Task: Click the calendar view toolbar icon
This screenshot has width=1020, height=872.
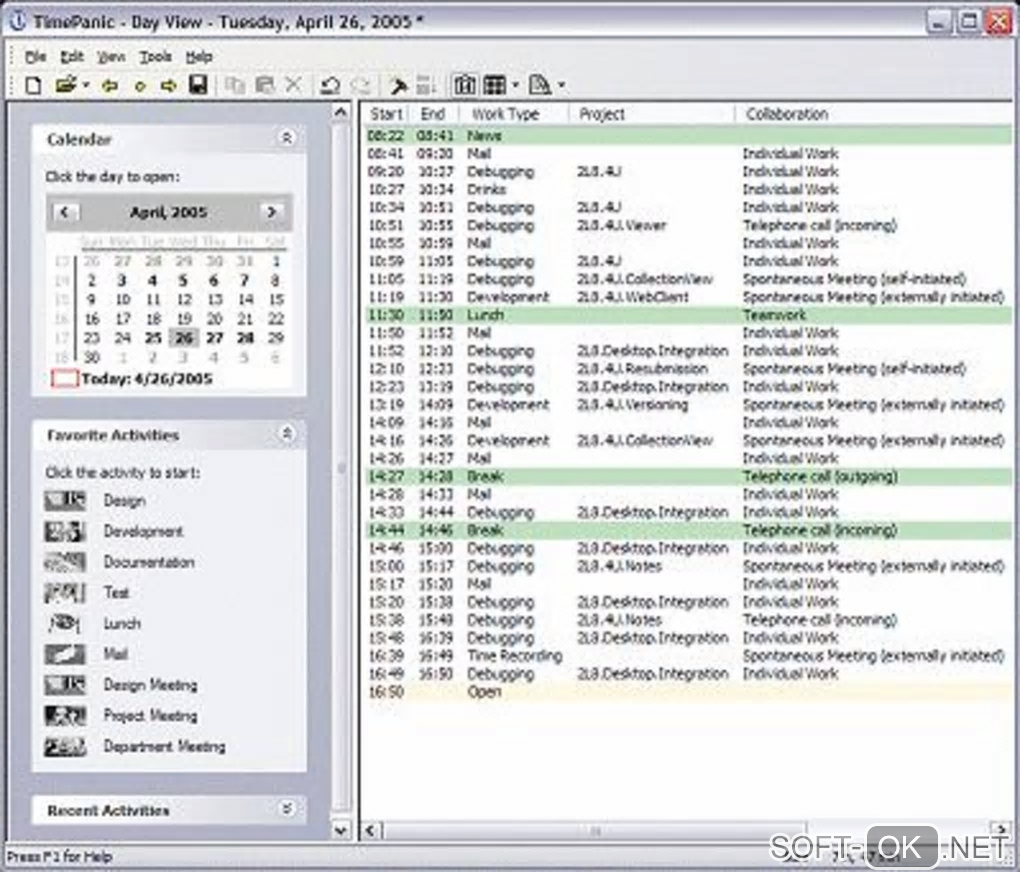Action: (x=464, y=85)
